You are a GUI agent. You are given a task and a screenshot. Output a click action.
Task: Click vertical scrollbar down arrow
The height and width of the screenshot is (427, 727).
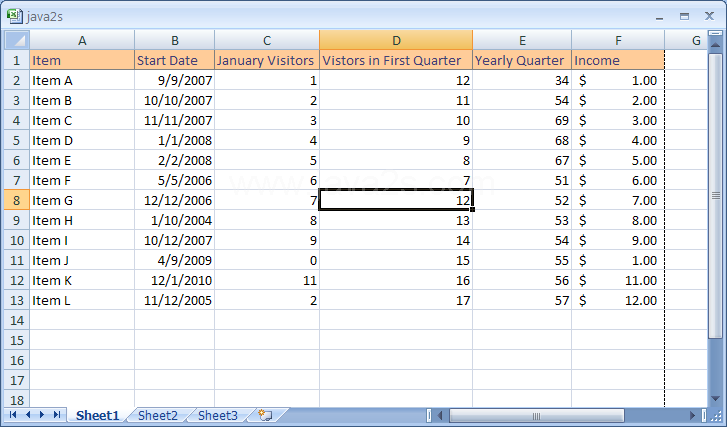(x=715, y=399)
